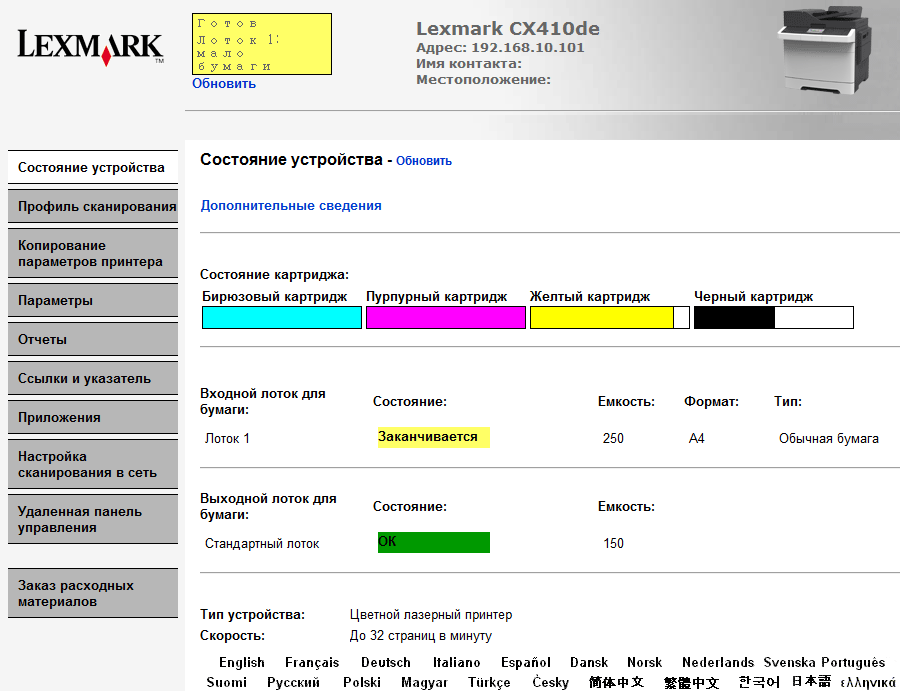The width and height of the screenshot is (900, 691).
Task: Open Удаленная панель управления
Action: click(x=93, y=520)
